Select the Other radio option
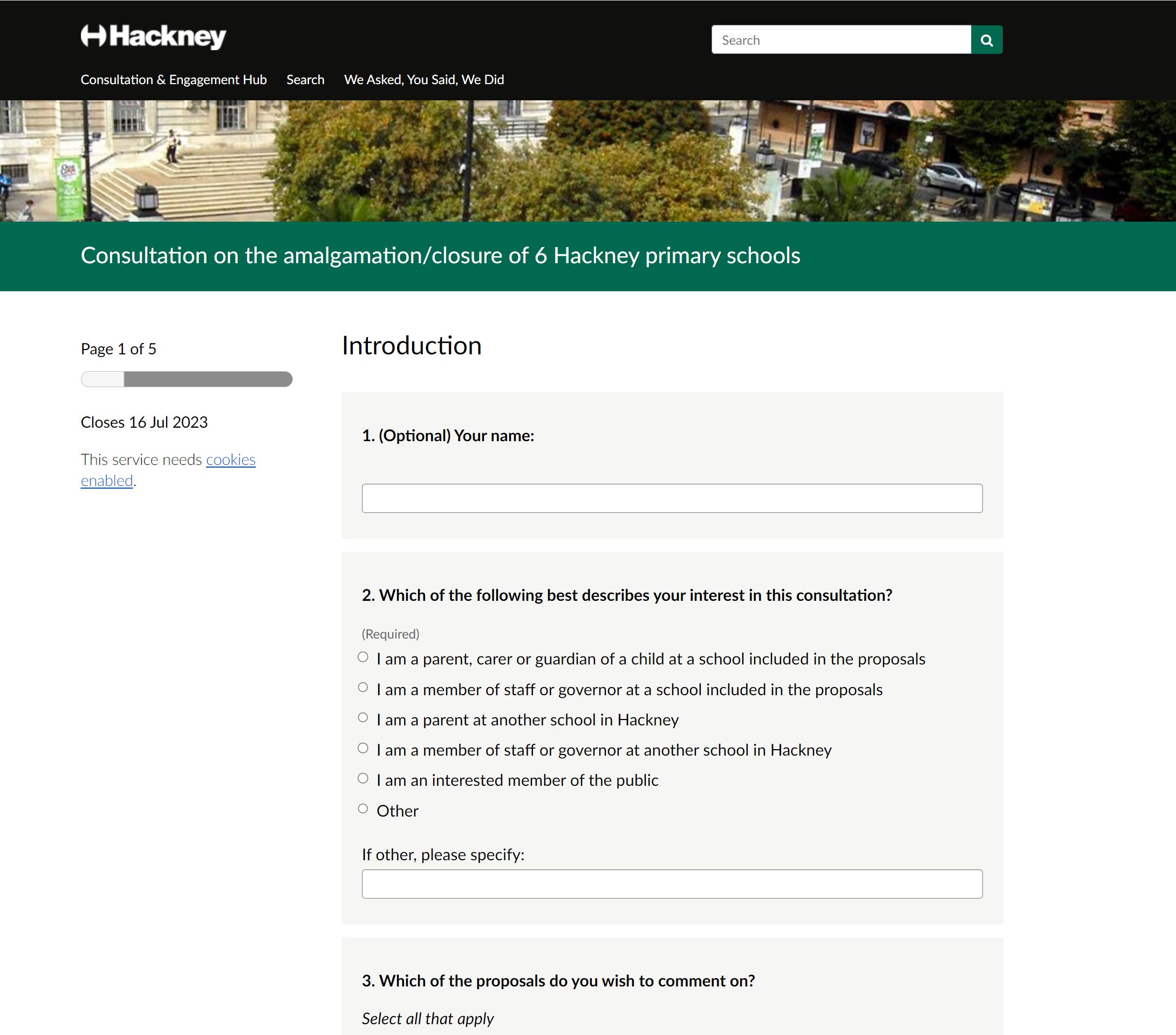The width and height of the screenshot is (1176, 1035). [x=363, y=809]
